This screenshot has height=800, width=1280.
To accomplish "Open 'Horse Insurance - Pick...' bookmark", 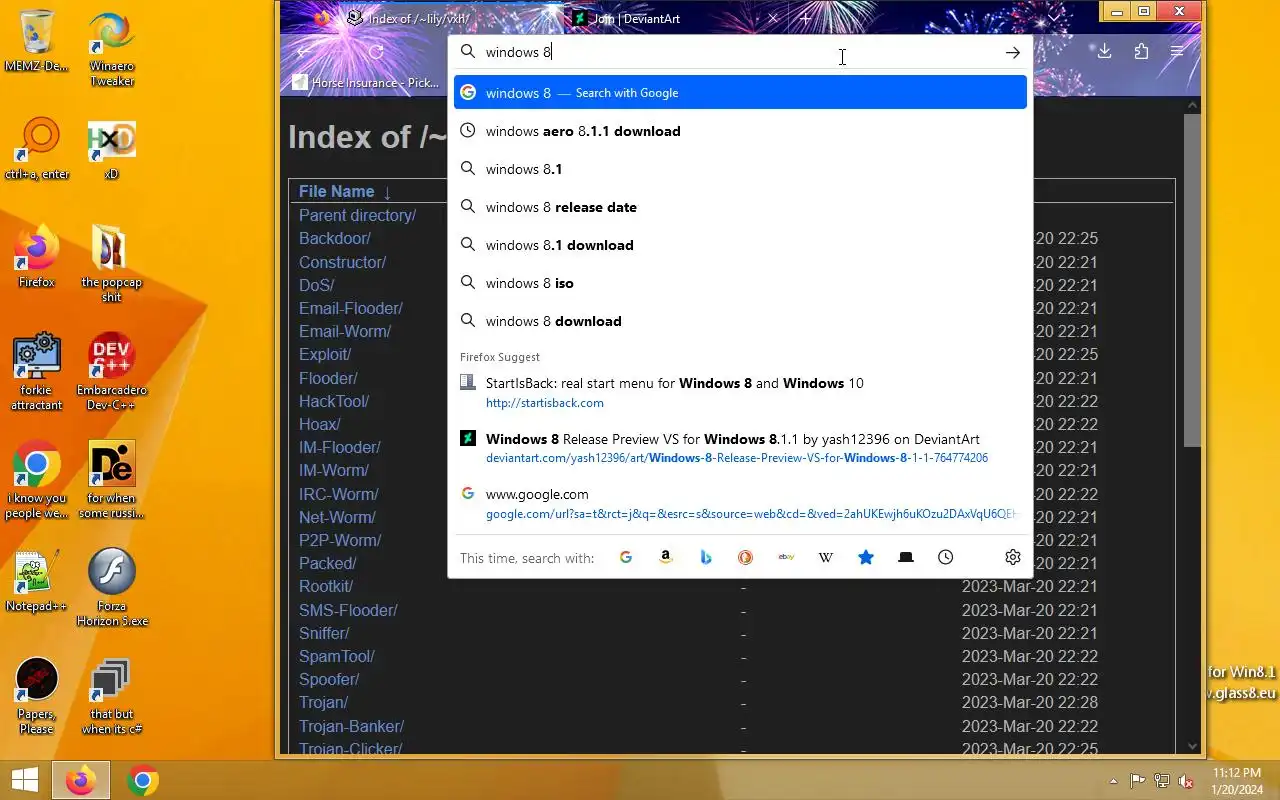I will pyautogui.click(x=365, y=83).
